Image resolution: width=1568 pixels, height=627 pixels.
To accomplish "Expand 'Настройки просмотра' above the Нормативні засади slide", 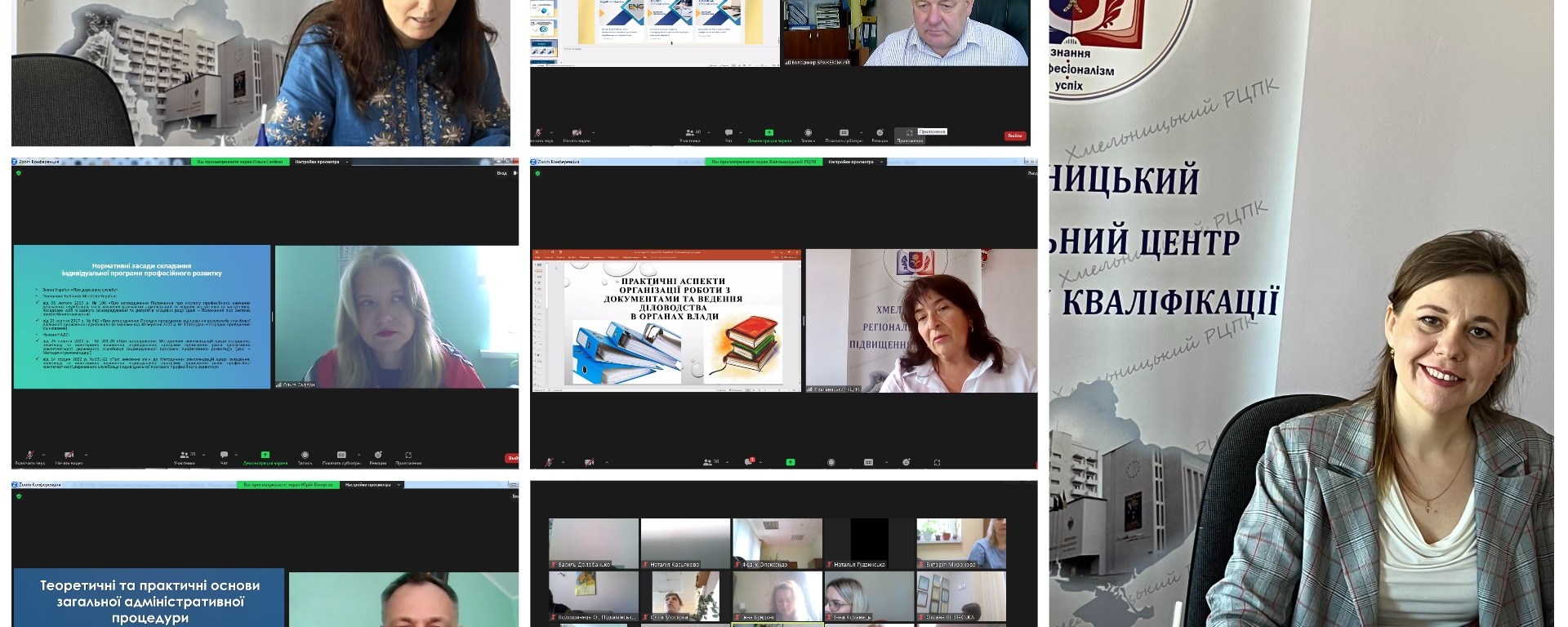I will [x=320, y=162].
